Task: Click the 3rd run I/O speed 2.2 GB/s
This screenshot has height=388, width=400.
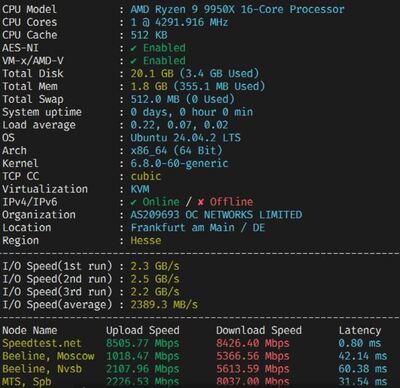Action: 155,292
